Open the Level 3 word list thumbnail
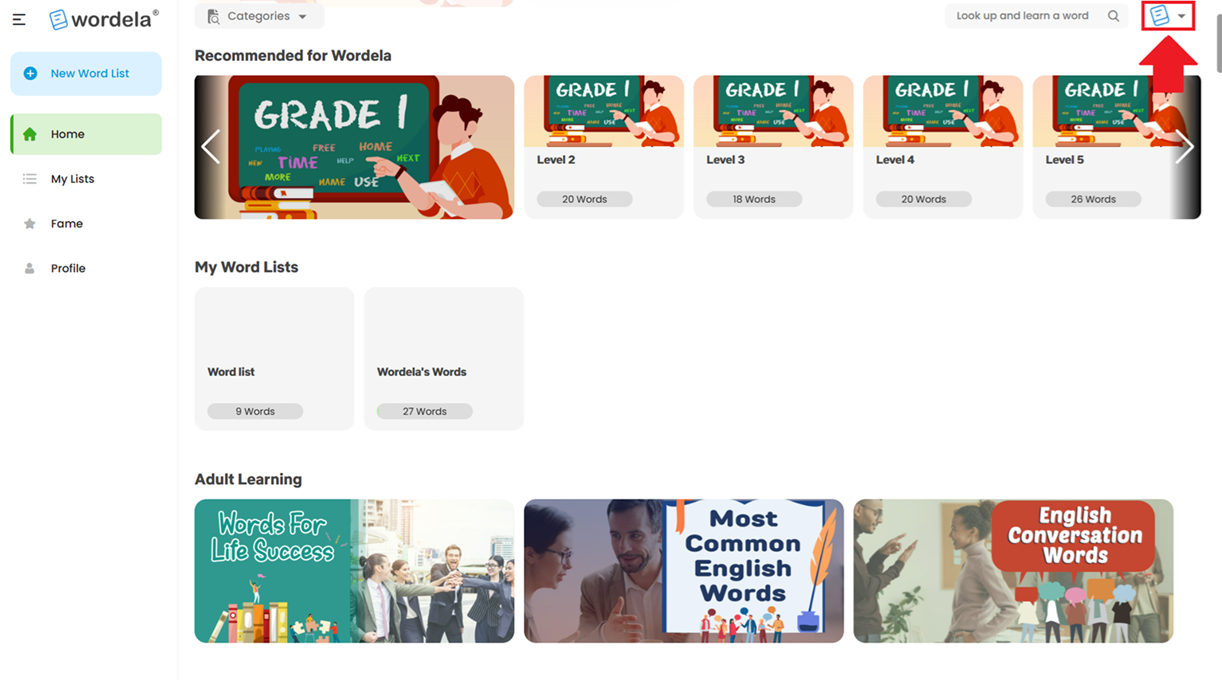Screen dimensions: 1222x680 (x=773, y=147)
